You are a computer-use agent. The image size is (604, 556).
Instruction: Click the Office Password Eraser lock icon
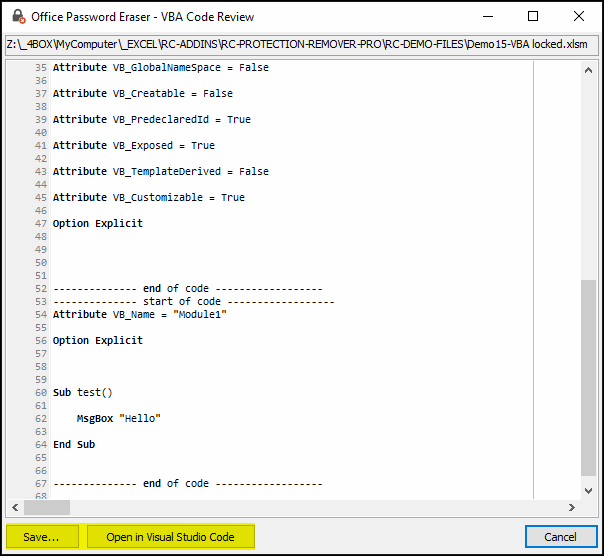point(18,17)
